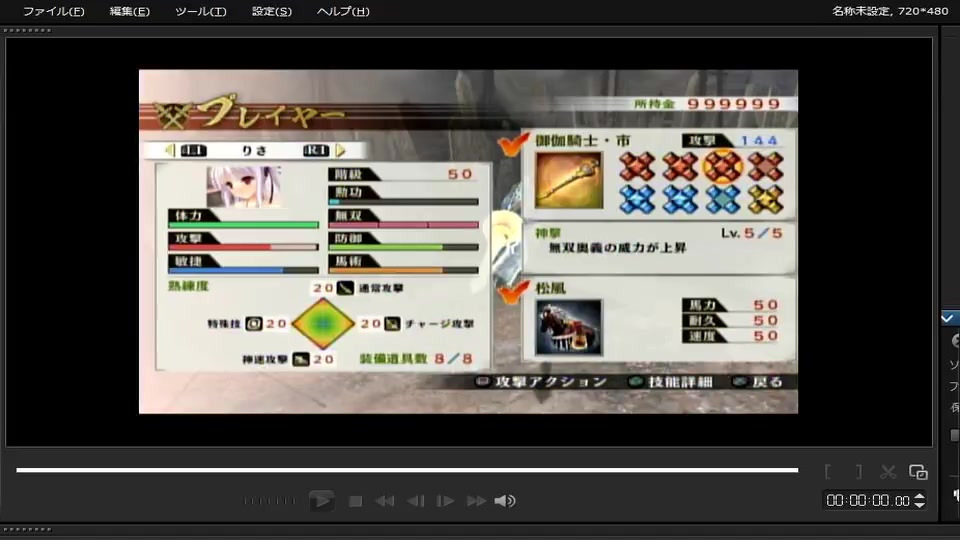Step forward one frame

point(445,501)
